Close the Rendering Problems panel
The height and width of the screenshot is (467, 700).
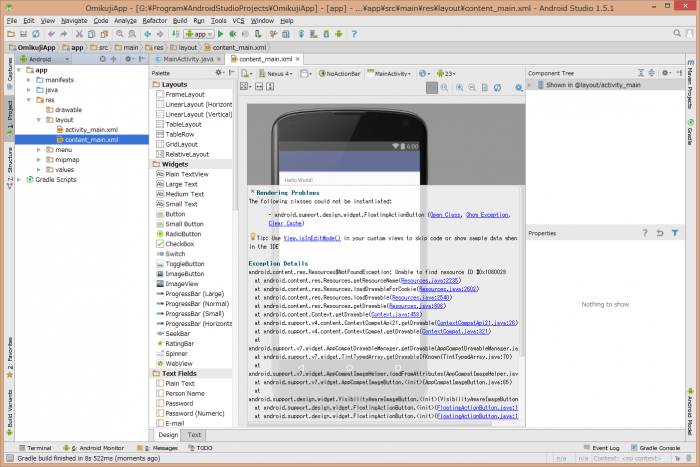point(252,192)
